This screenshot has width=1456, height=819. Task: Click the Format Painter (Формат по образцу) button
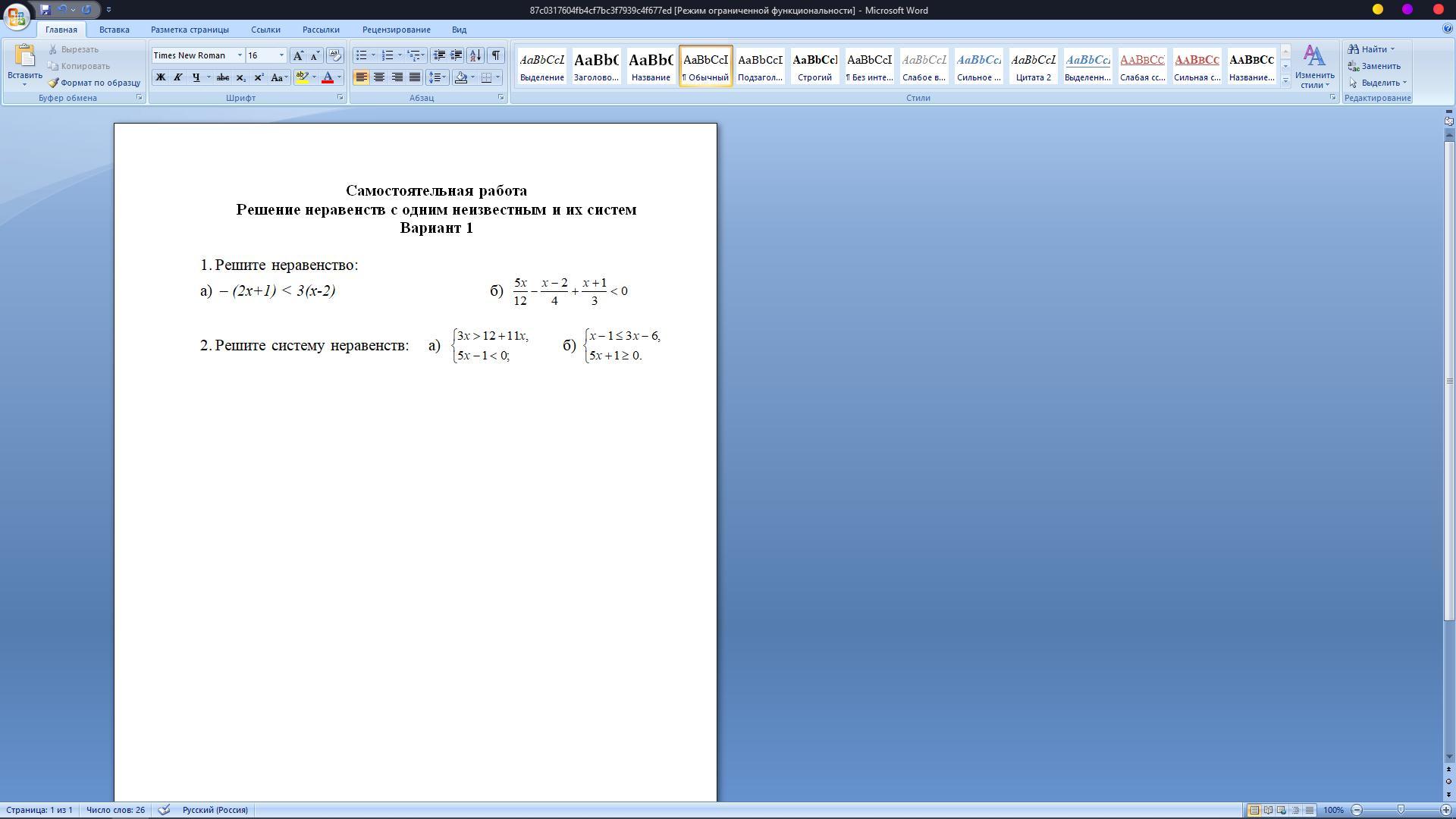(x=94, y=83)
